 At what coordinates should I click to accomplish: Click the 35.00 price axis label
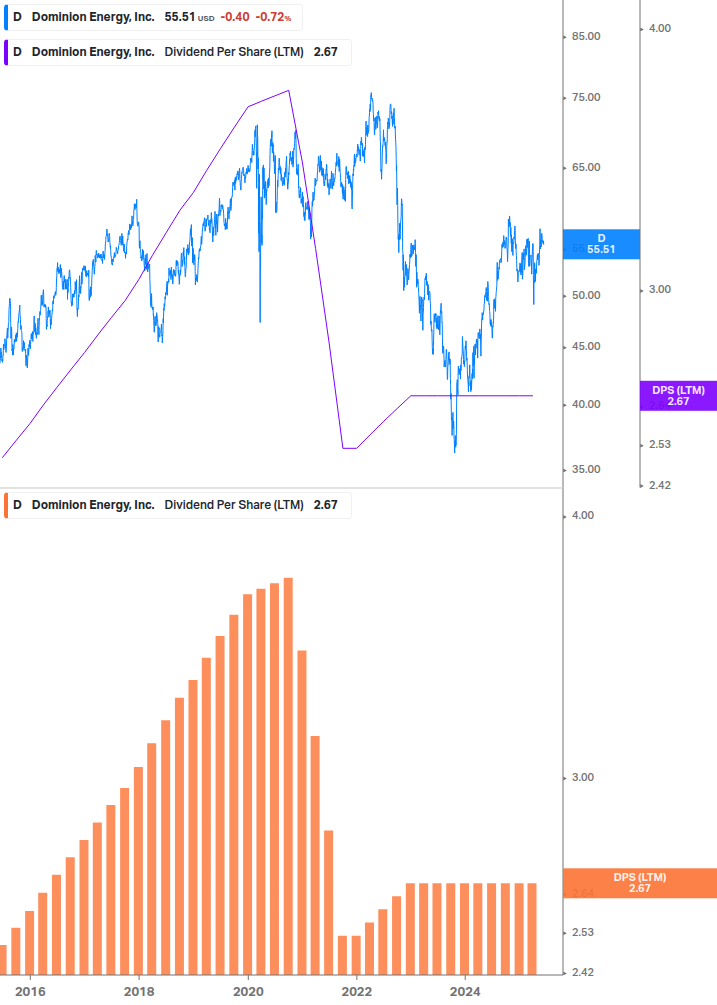point(586,469)
